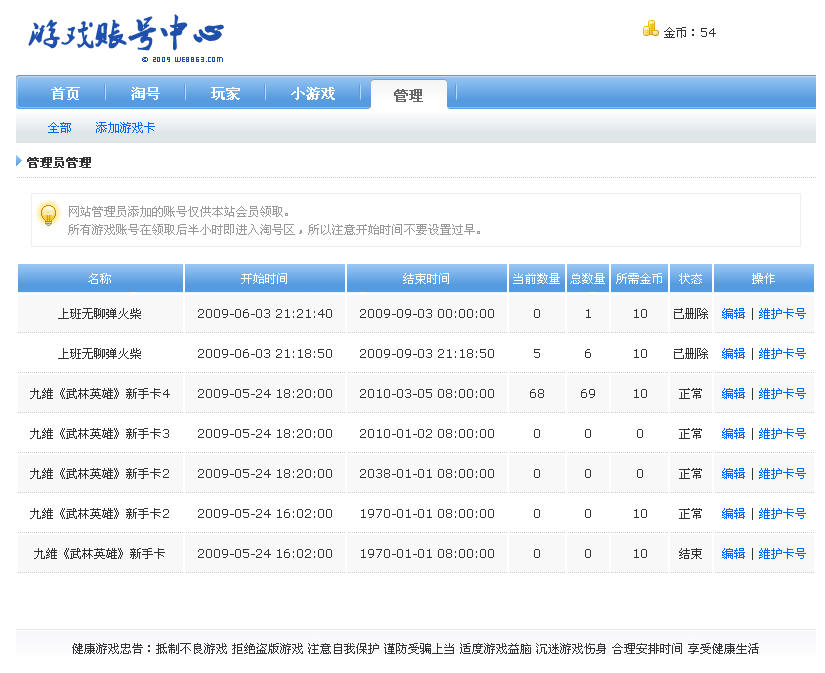The height and width of the screenshot is (673, 825).
Task: Select the 管理 tab
Action: point(408,95)
